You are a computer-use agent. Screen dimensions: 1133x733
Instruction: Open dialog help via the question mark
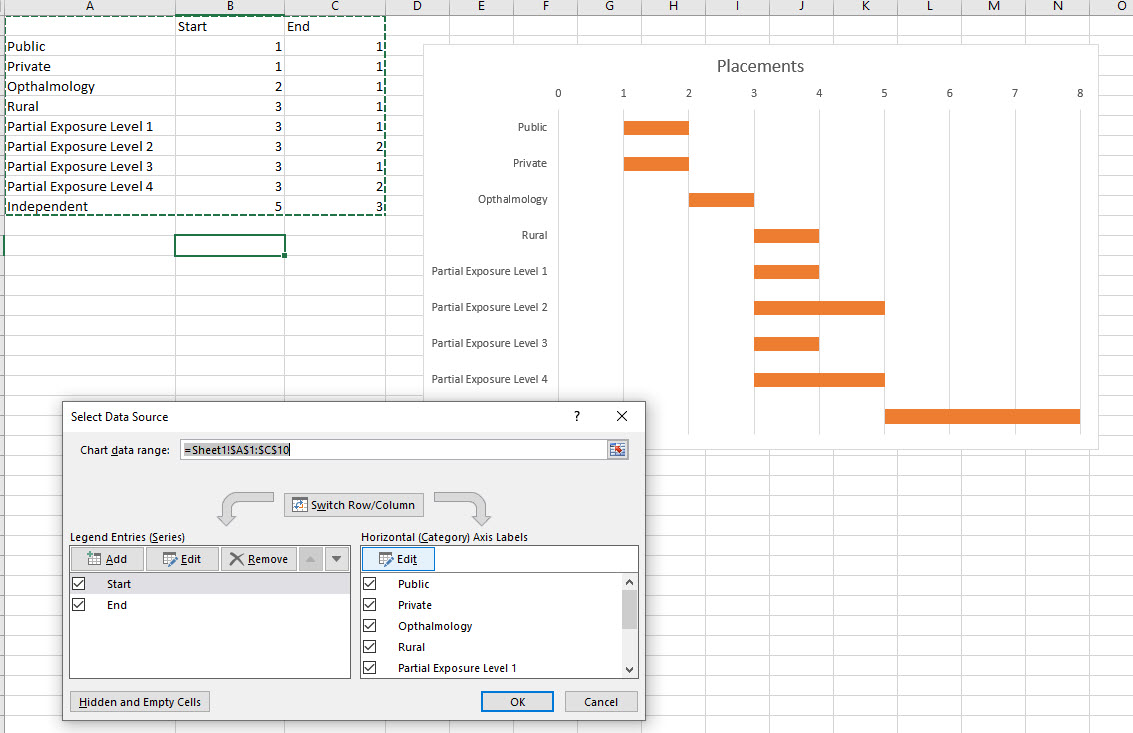[577, 416]
